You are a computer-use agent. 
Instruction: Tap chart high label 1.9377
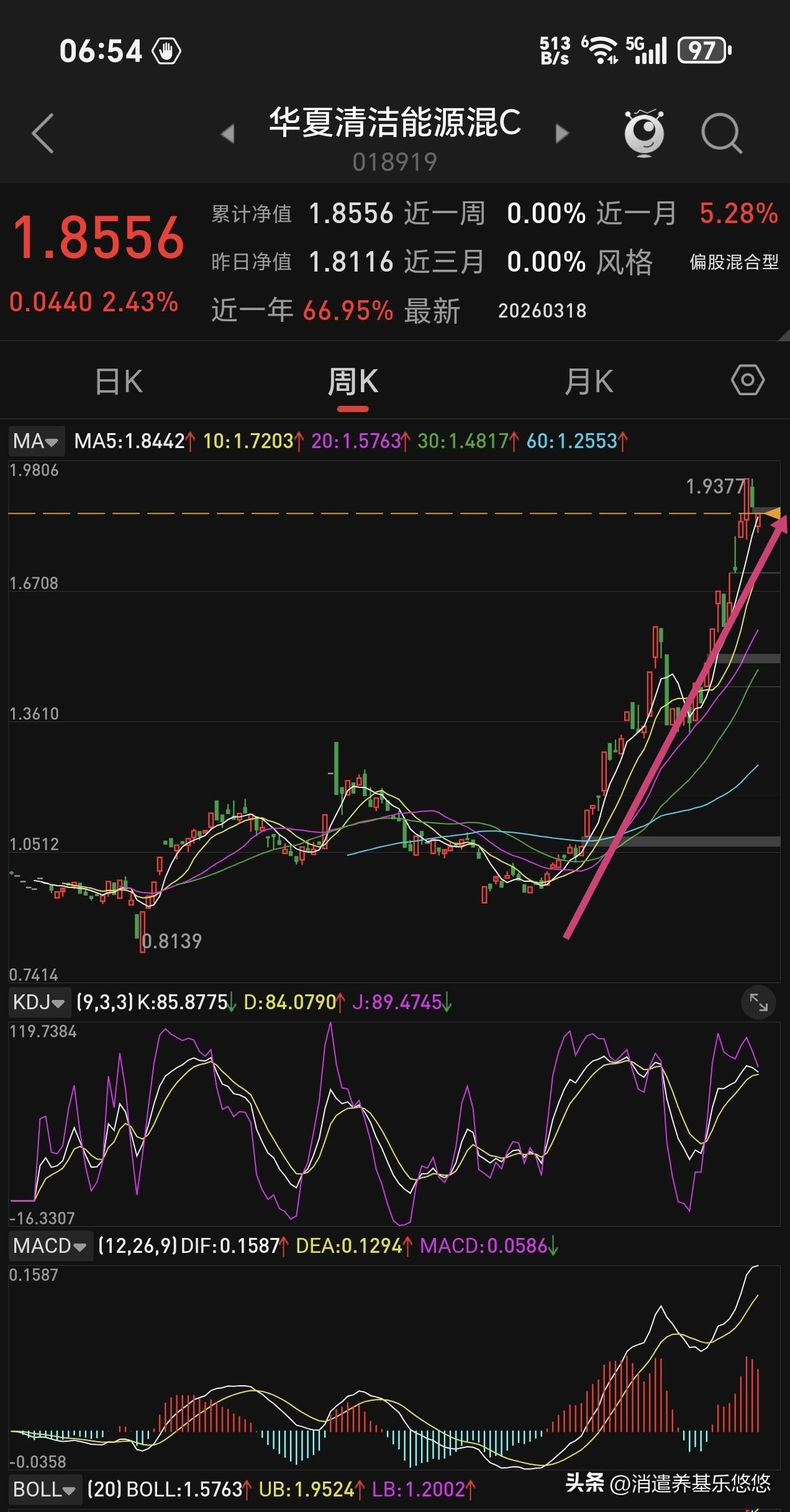[x=715, y=487]
